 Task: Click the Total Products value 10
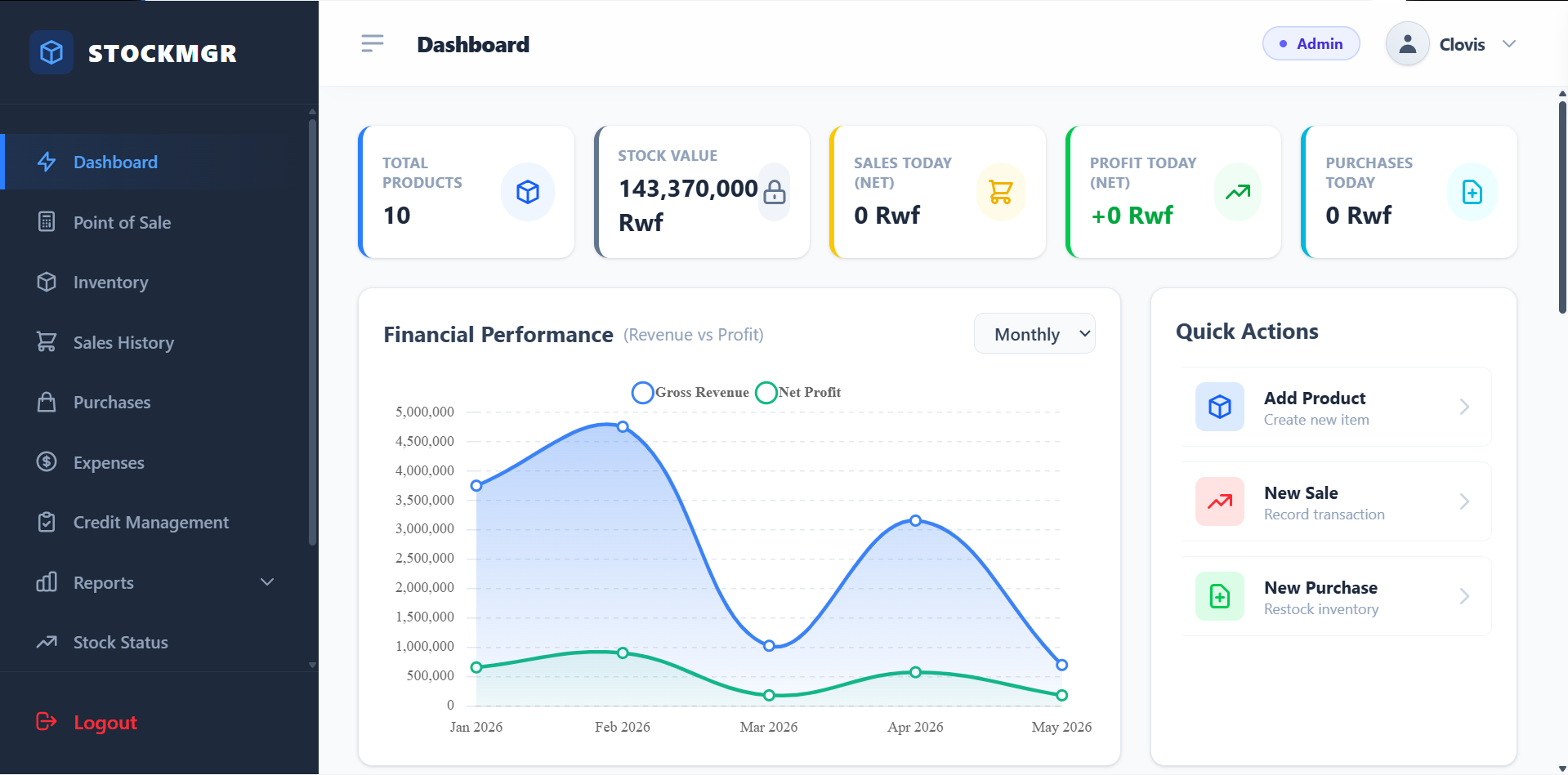[397, 216]
